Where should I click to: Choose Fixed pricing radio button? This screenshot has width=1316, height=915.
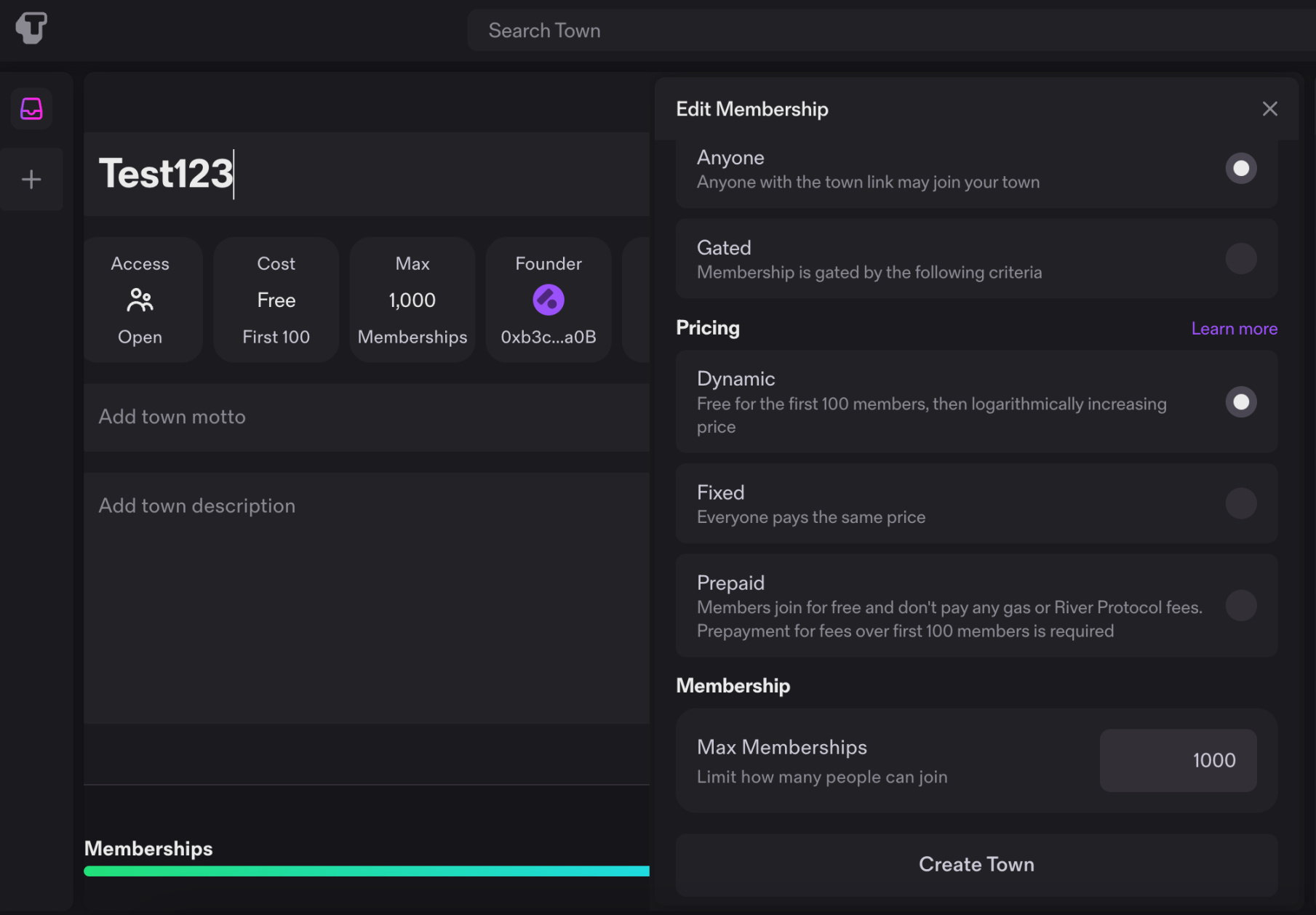[x=1240, y=503]
